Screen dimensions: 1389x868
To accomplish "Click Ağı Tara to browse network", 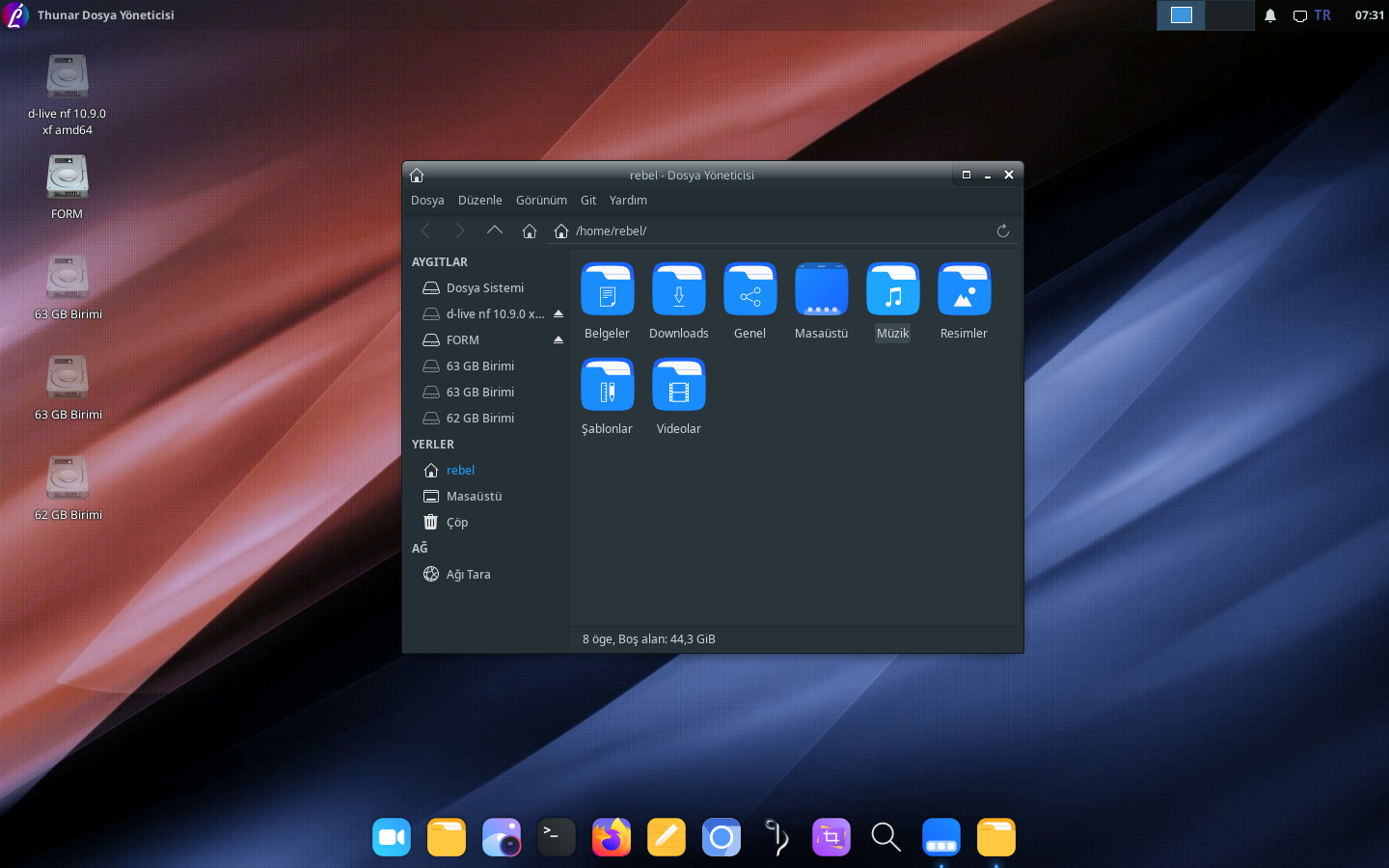I will point(485,574).
